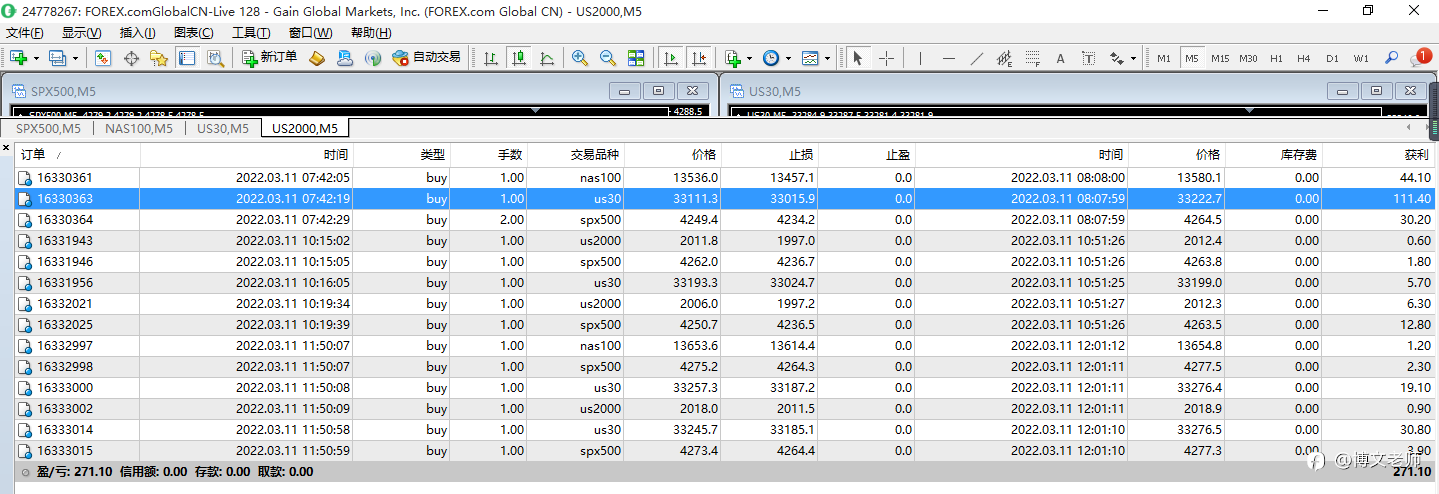Expand the chart templates dropdown arrow
Screen dimensions: 1439x494
point(827,58)
